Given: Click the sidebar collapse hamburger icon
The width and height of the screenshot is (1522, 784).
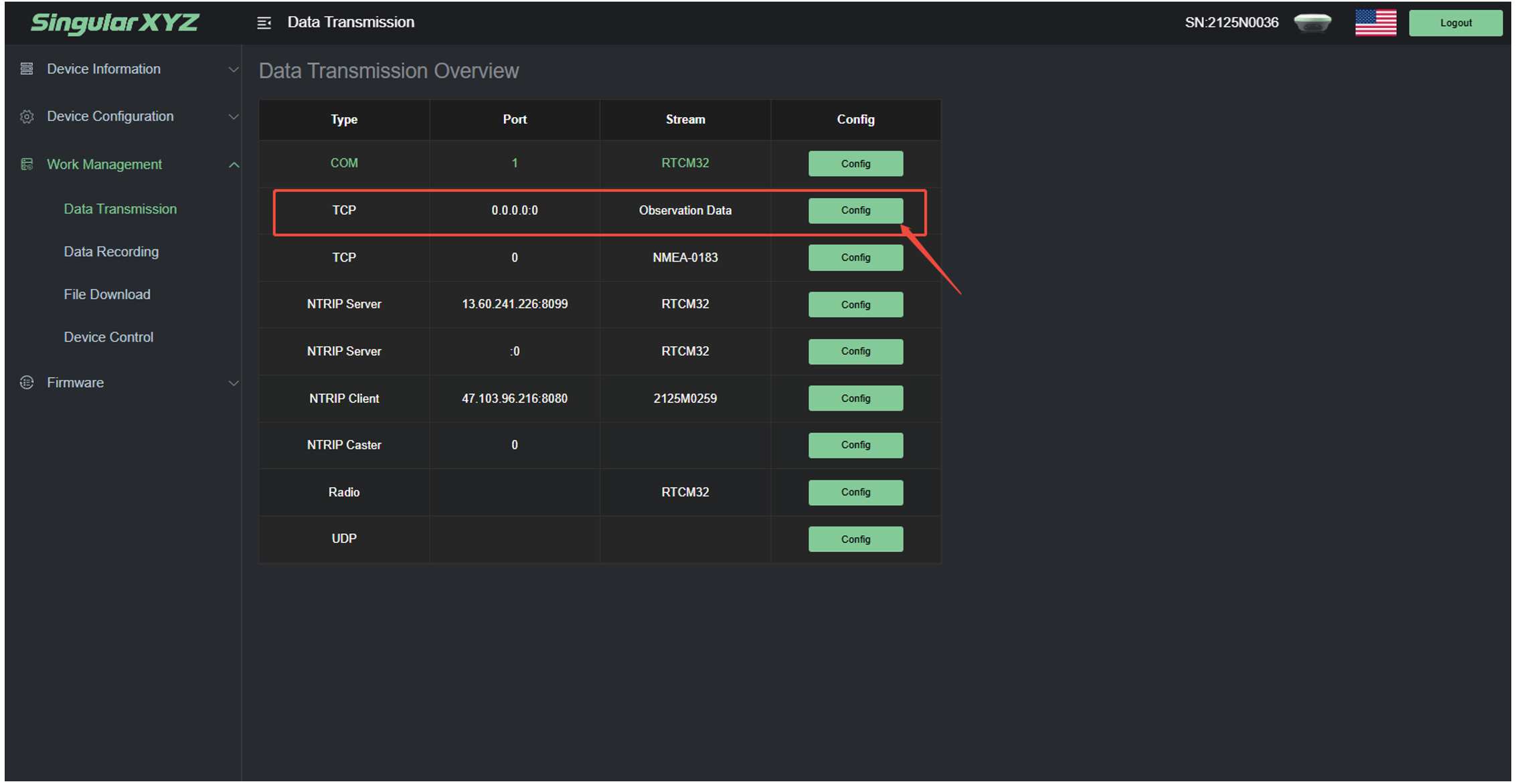Looking at the screenshot, I should [264, 23].
